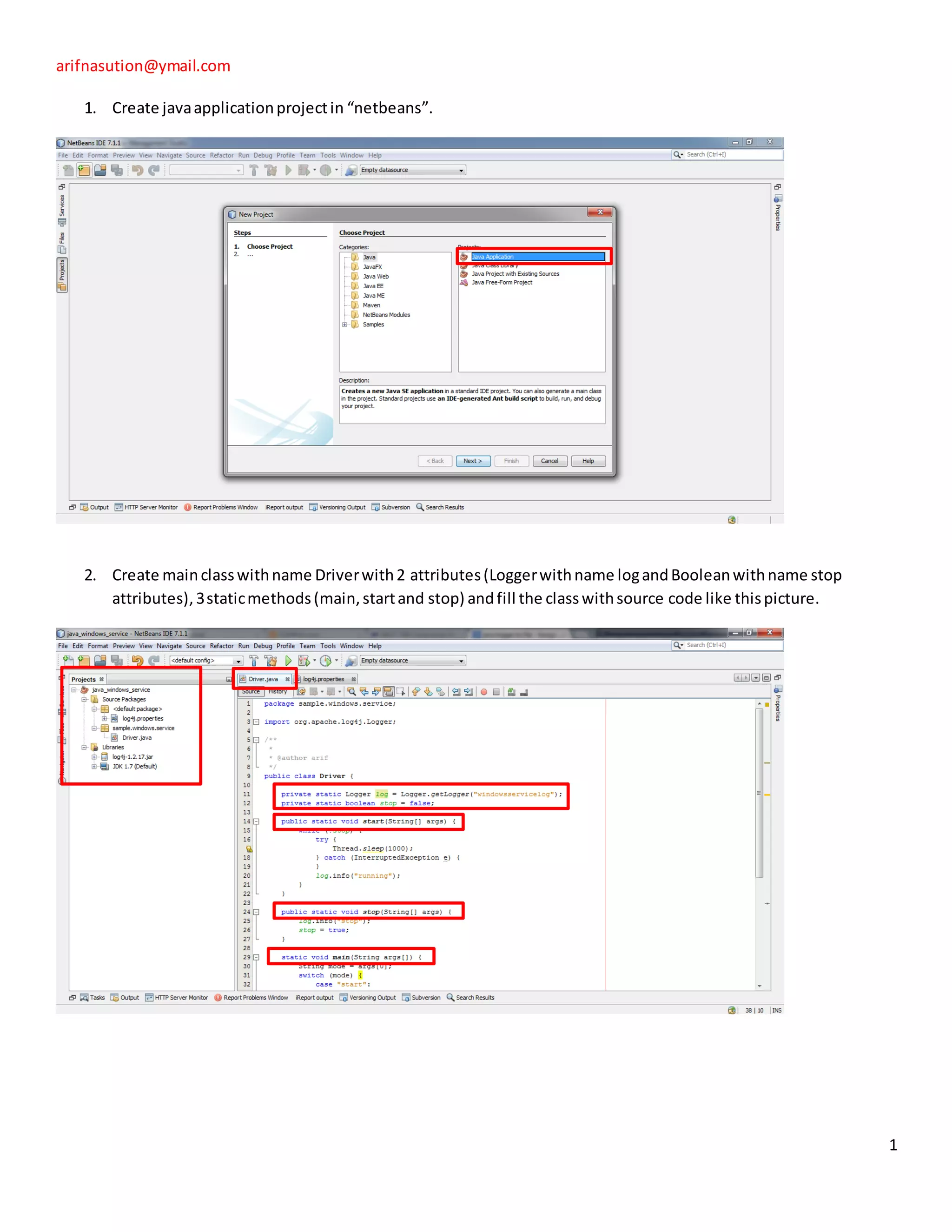
Task: Click Build Project hammer in java_windows_service window
Action: (254, 661)
